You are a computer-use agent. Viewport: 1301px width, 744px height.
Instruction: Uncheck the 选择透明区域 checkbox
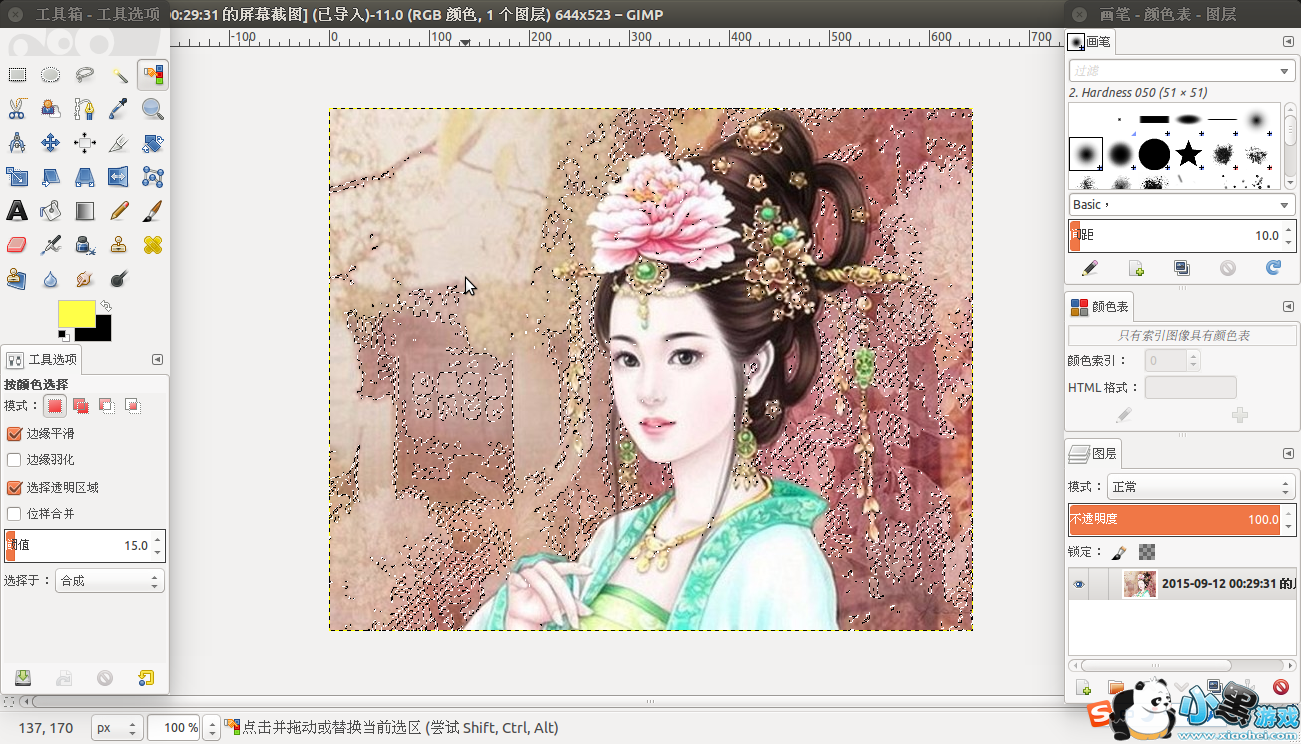click(x=14, y=488)
